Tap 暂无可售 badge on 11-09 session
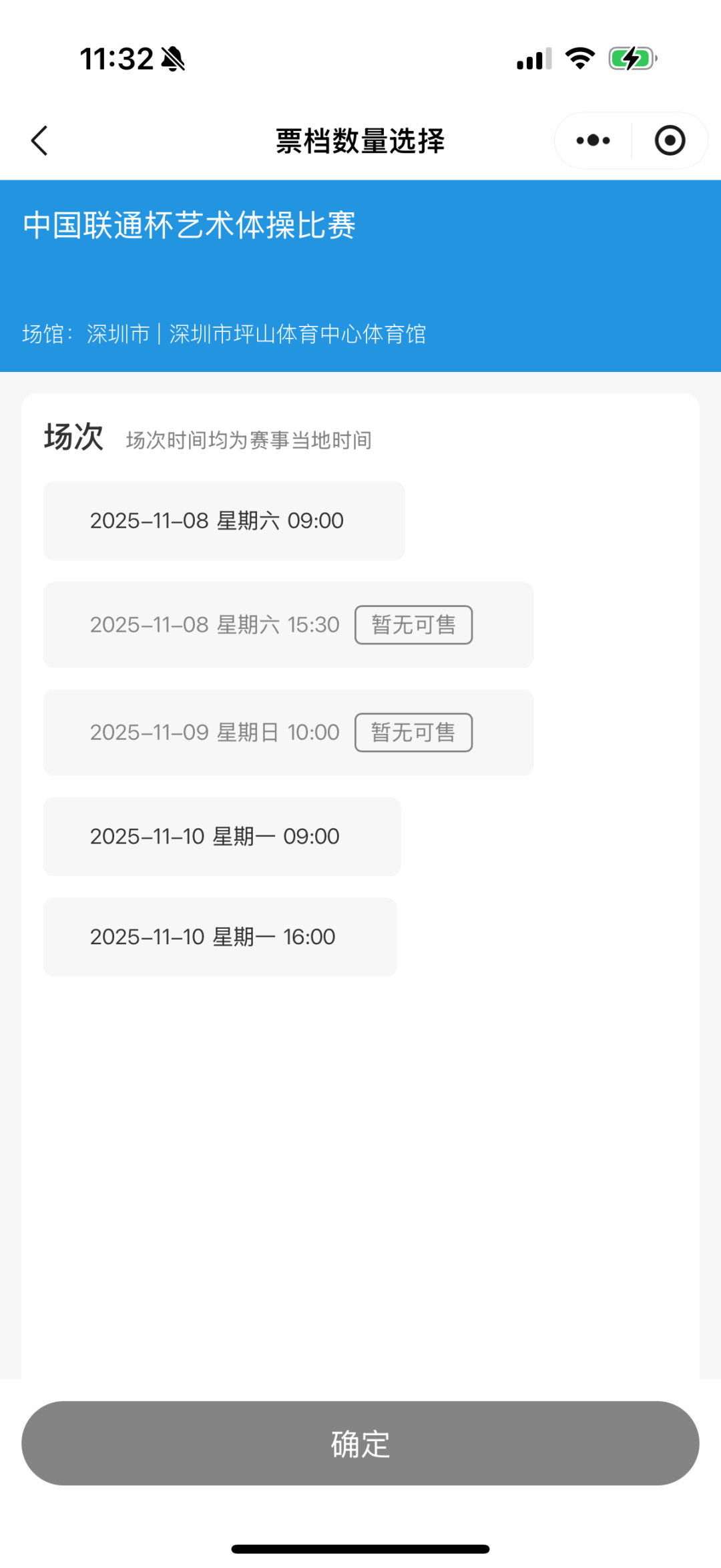 [x=413, y=733]
